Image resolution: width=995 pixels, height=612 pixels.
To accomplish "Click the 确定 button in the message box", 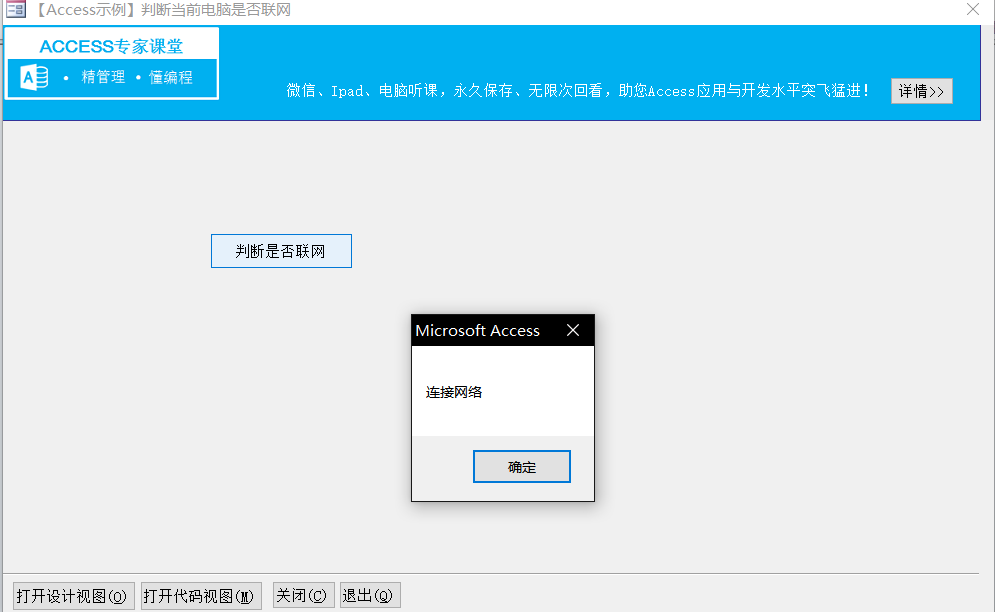I will pyautogui.click(x=522, y=467).
